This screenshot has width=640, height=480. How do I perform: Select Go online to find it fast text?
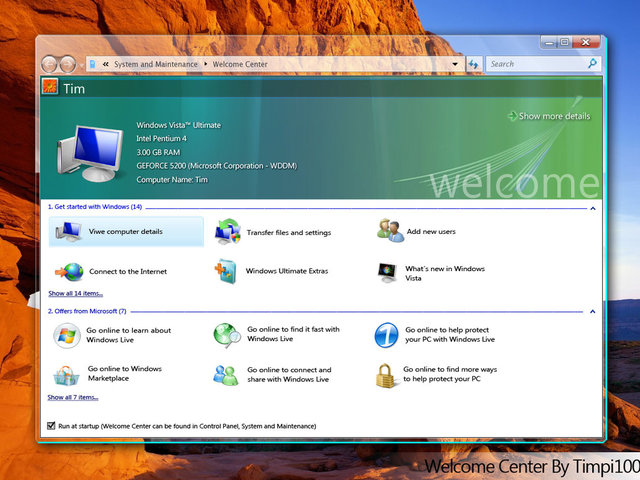(293, 334)
